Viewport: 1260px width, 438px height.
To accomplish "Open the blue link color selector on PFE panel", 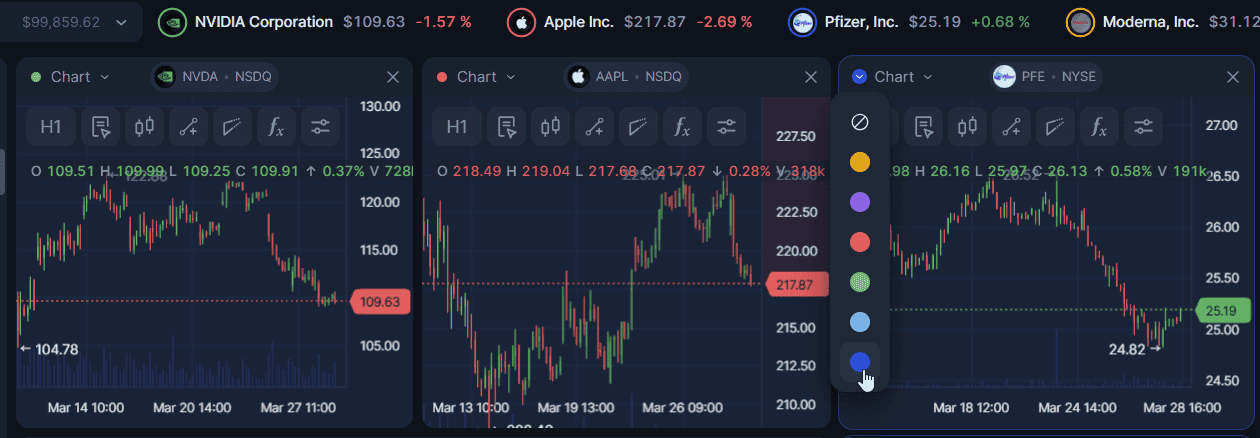I will tap(859, 77).
